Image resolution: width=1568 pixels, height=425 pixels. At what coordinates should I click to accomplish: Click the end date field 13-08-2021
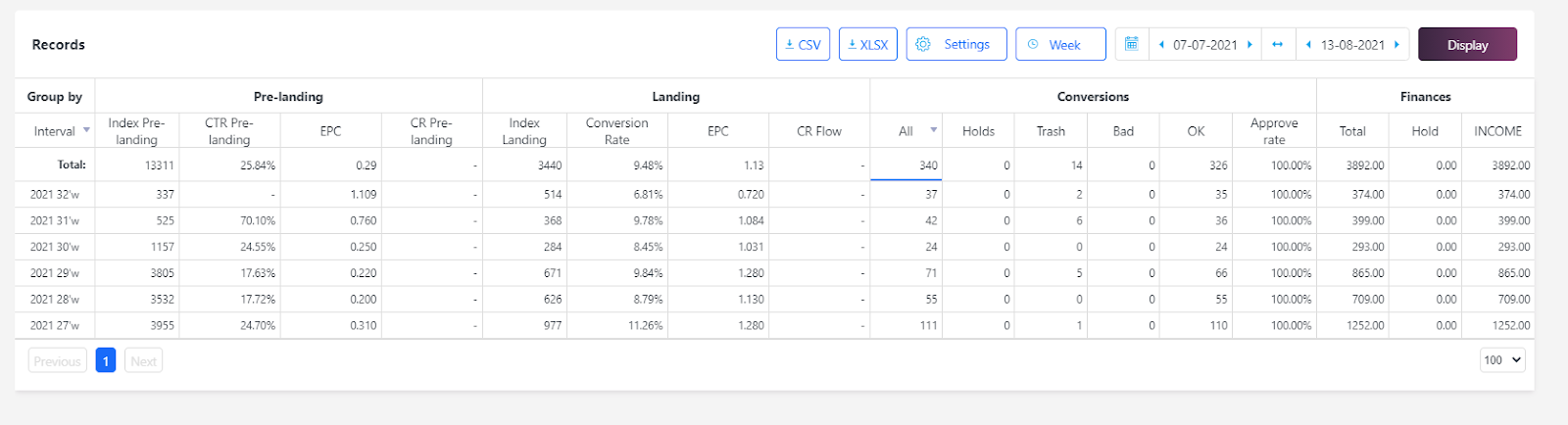[1352, 44]
